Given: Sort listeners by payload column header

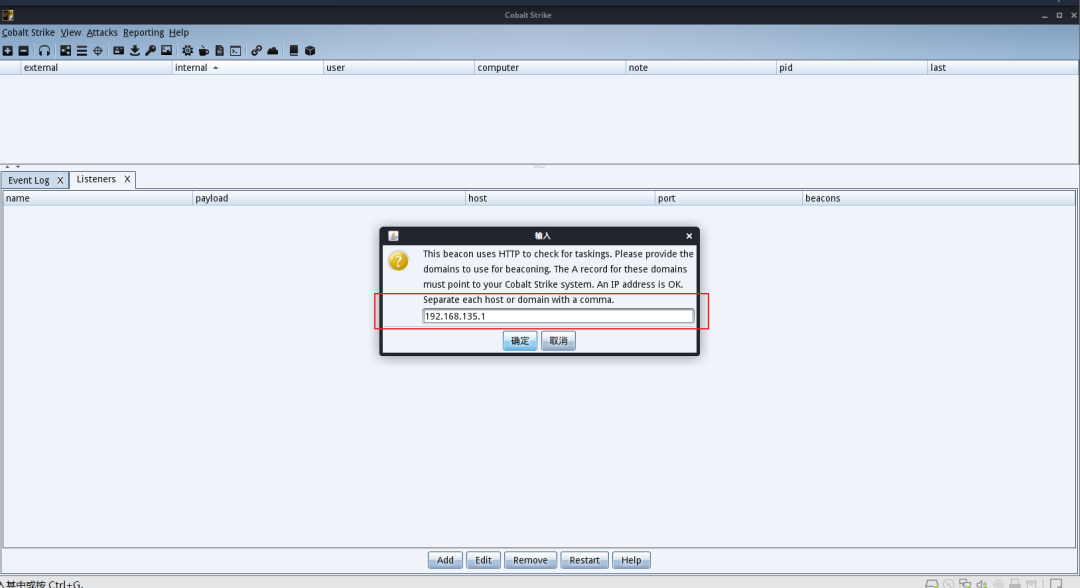Looking at the screenshot, I should point(329,198).
